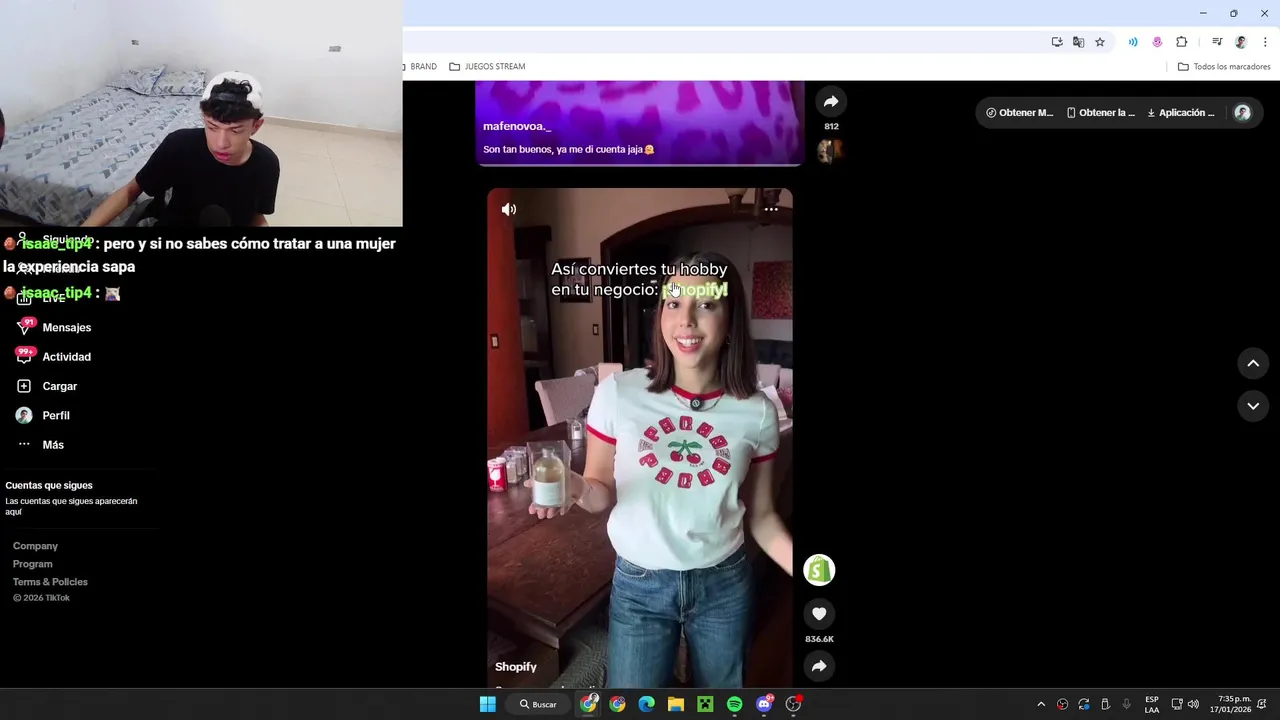This screenshot has height=720, width=1280.
Task: Click the Shopify username on video
Action: tap(516, 667)
